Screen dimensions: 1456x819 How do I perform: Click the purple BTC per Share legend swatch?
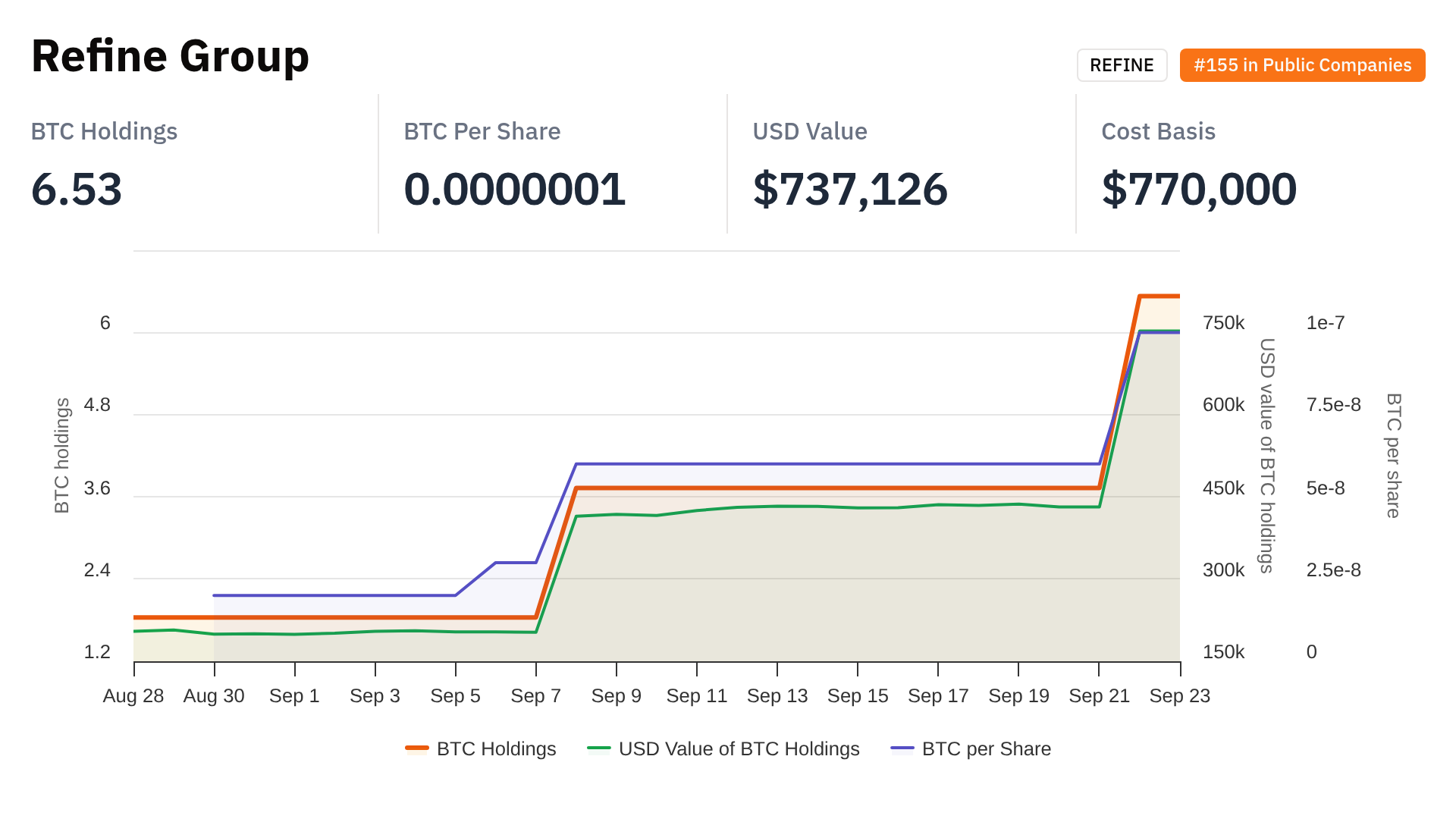(x=902, y=748)
